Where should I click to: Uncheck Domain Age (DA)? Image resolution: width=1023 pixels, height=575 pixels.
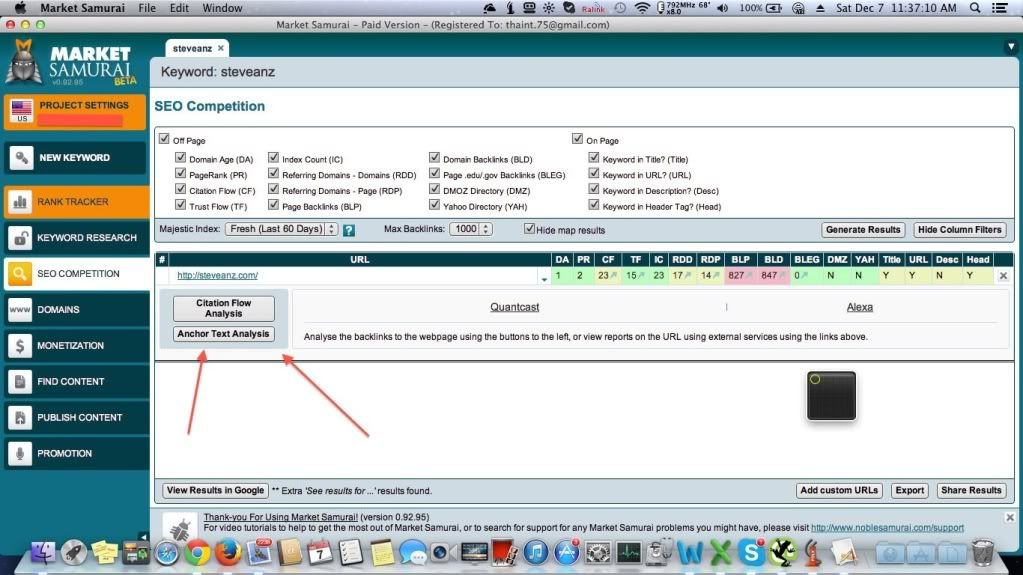[x=180, y=157]
